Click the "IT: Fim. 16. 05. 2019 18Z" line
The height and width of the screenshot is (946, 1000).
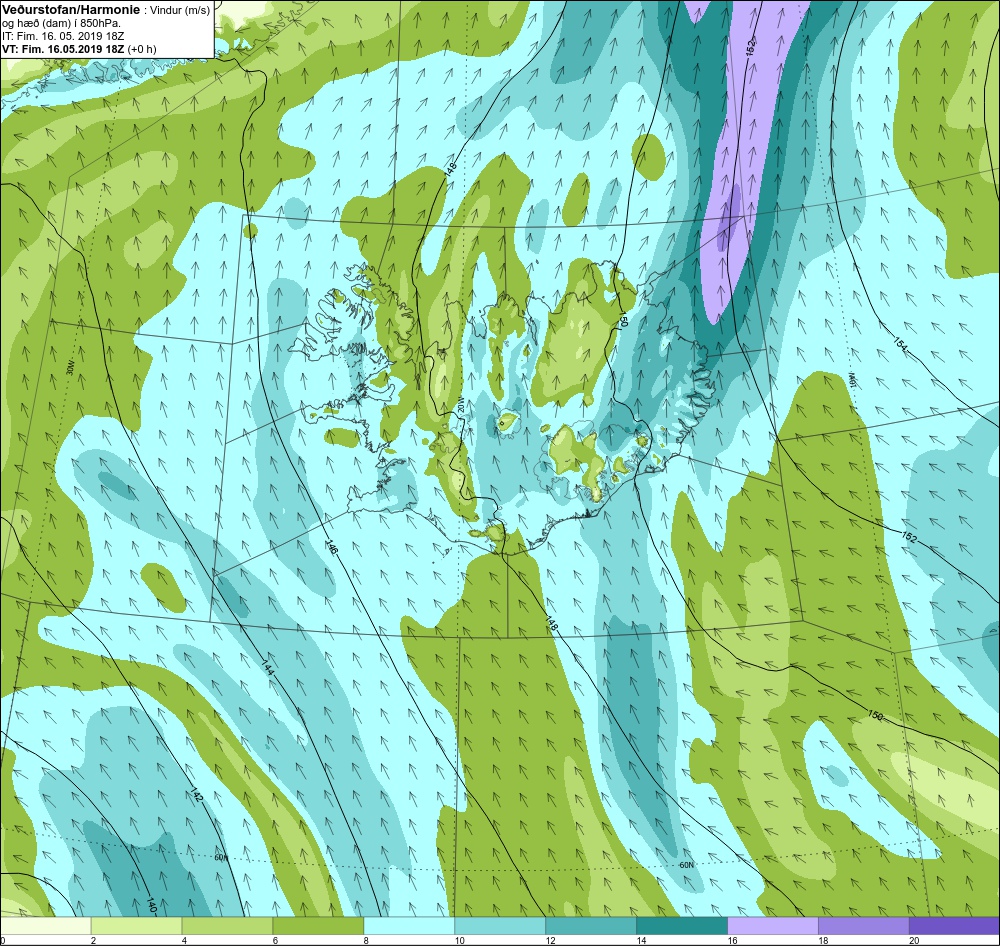tap(63, 36)
